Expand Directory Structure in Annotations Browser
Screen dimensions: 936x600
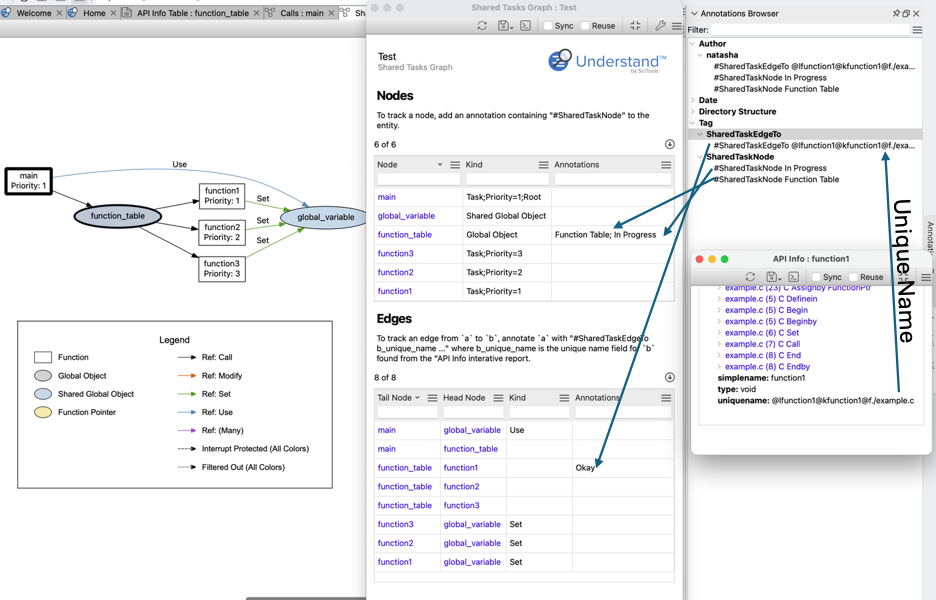[x=693, y=112]
